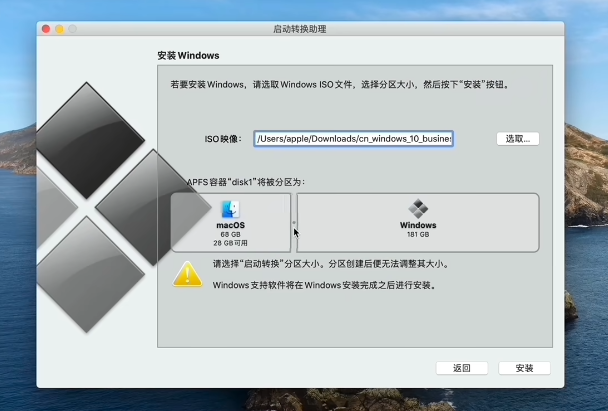
Task: Click the 181 GB Windows size text
Action: (418, 235)
